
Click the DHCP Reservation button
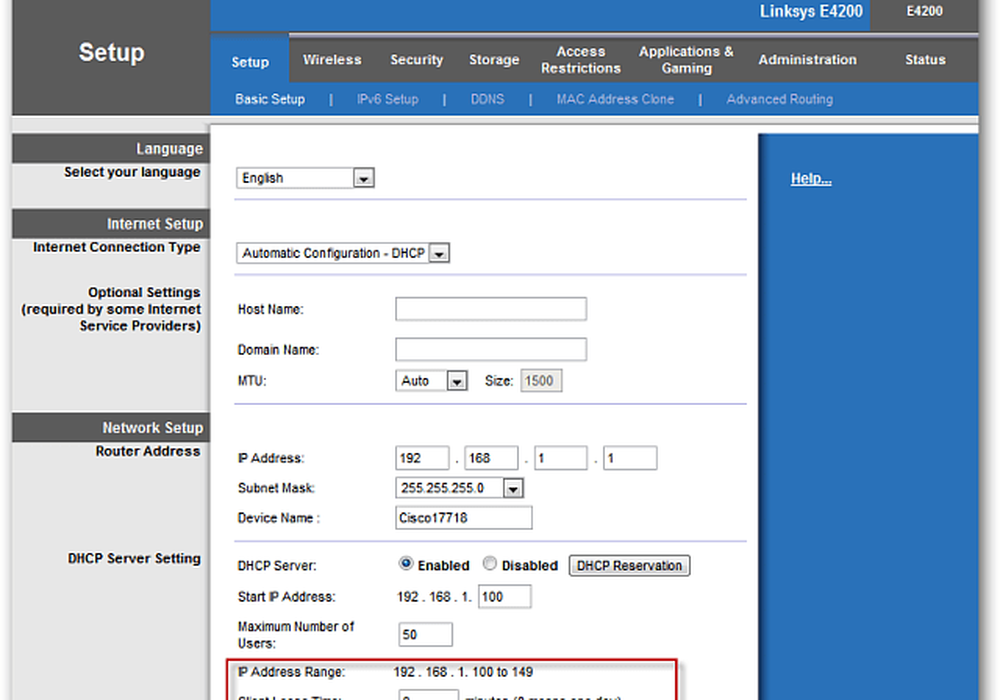click(629, 565)
